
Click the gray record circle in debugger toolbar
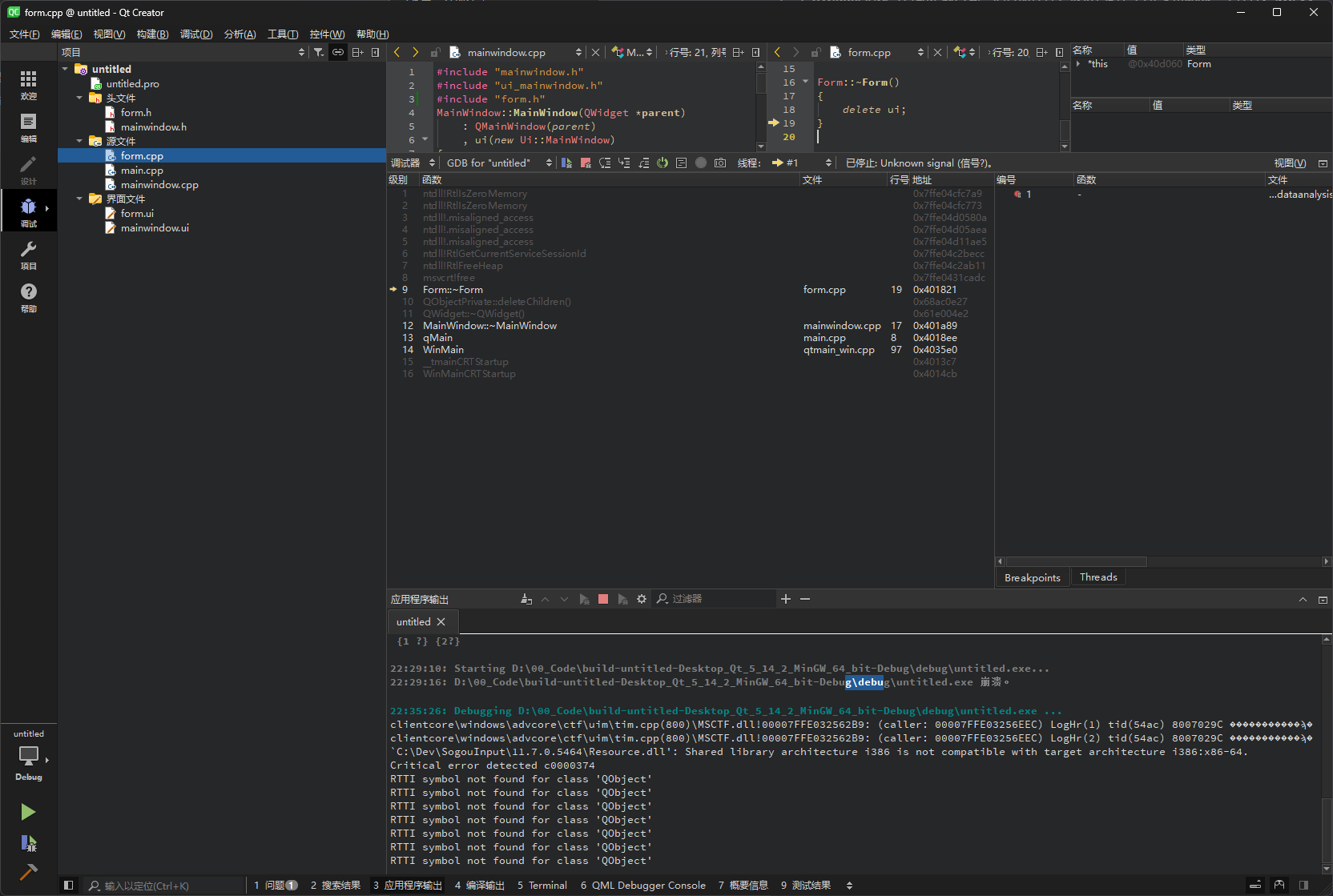[x=701, y=163]
